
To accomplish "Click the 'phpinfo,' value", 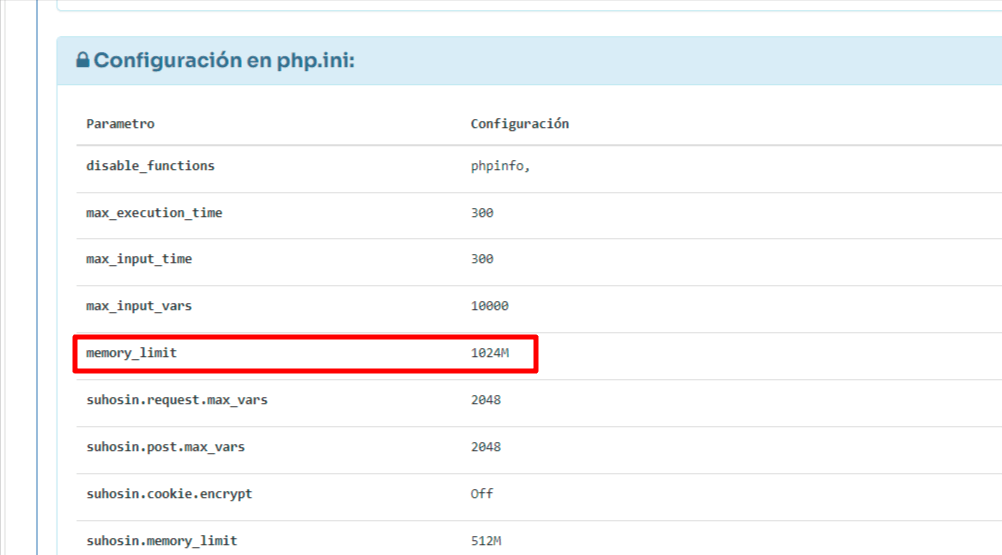I will tap(500, 166).
